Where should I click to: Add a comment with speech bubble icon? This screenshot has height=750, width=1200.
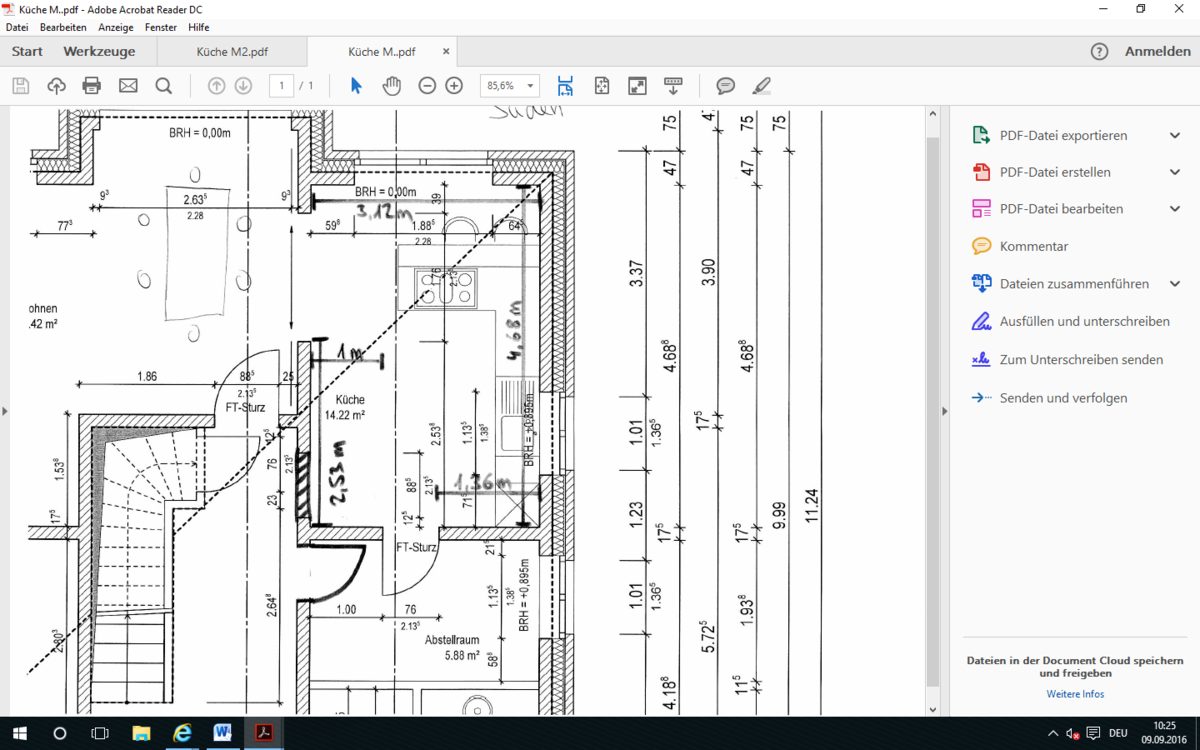(726, 86)
